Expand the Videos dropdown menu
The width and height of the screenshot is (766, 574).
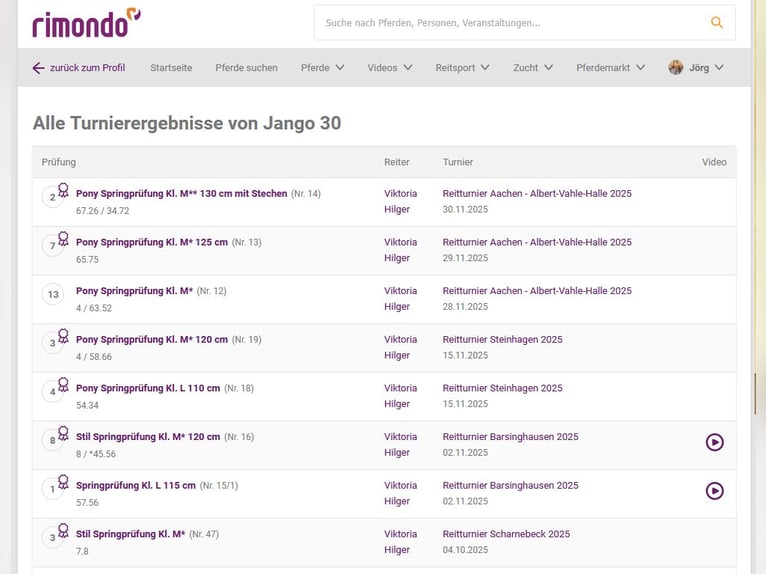coord(389,68)
